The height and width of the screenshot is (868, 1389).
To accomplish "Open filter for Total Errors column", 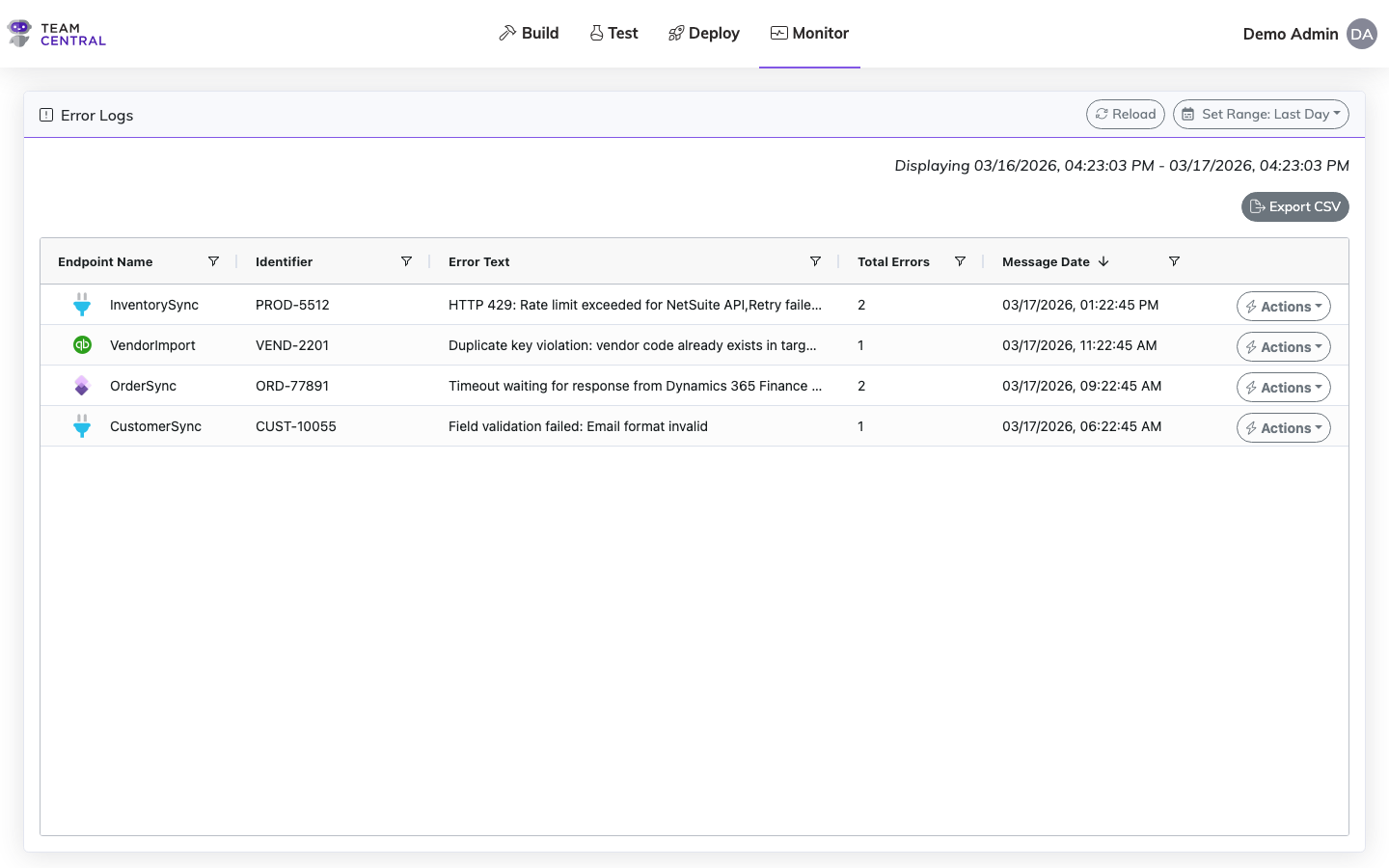I will pyautogui.click(x=960, y=261).
